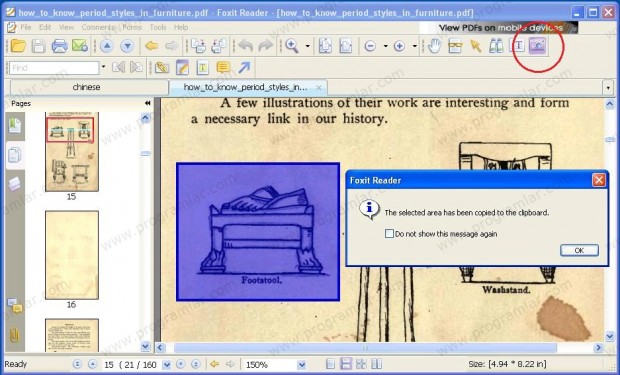Select the Hand tool
The image size is (620, 375).
[x=435, y=46]
